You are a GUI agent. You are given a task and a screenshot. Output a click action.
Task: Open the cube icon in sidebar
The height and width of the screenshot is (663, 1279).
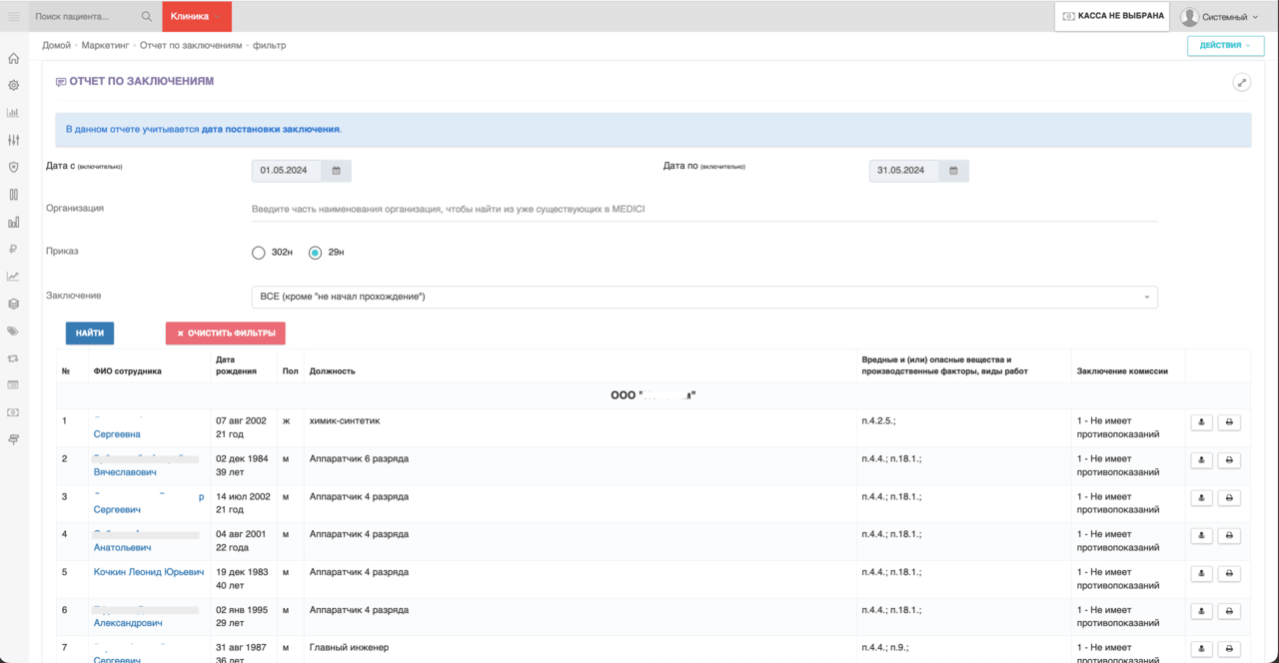point(13,303)
